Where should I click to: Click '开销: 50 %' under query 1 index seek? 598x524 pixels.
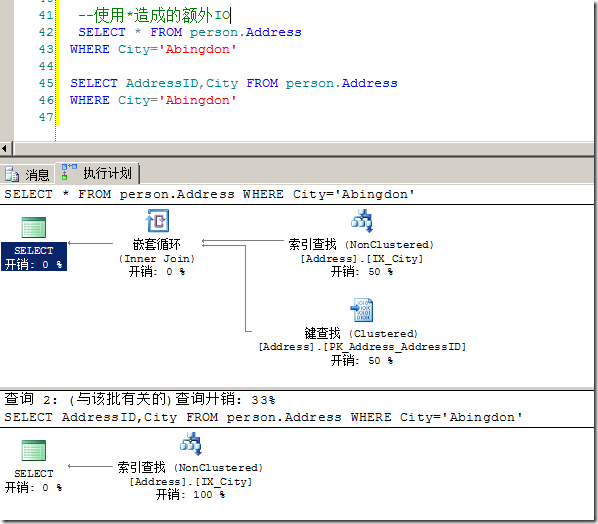[362, 272]
